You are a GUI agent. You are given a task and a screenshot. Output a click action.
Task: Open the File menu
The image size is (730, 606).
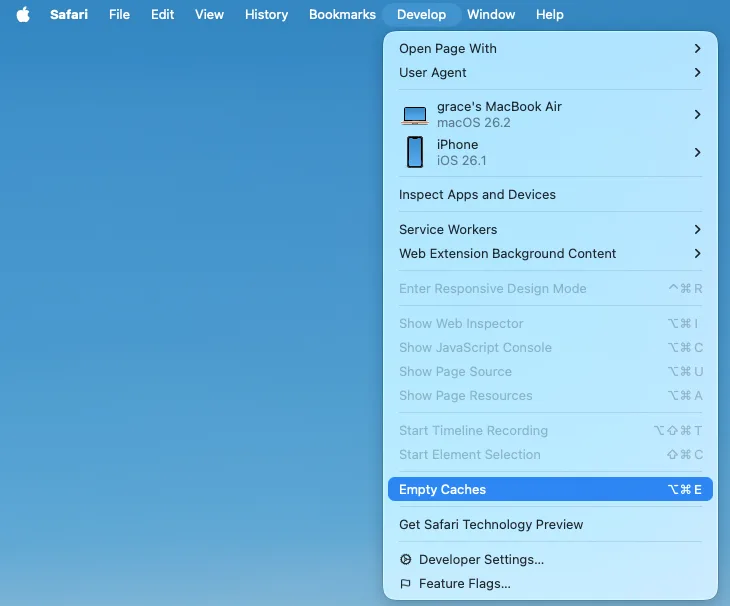[119, 14]
